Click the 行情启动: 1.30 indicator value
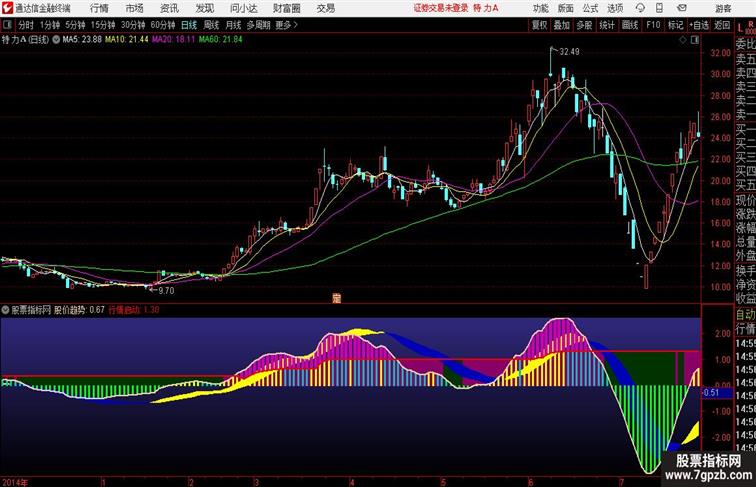 click(x=134, y=310)
